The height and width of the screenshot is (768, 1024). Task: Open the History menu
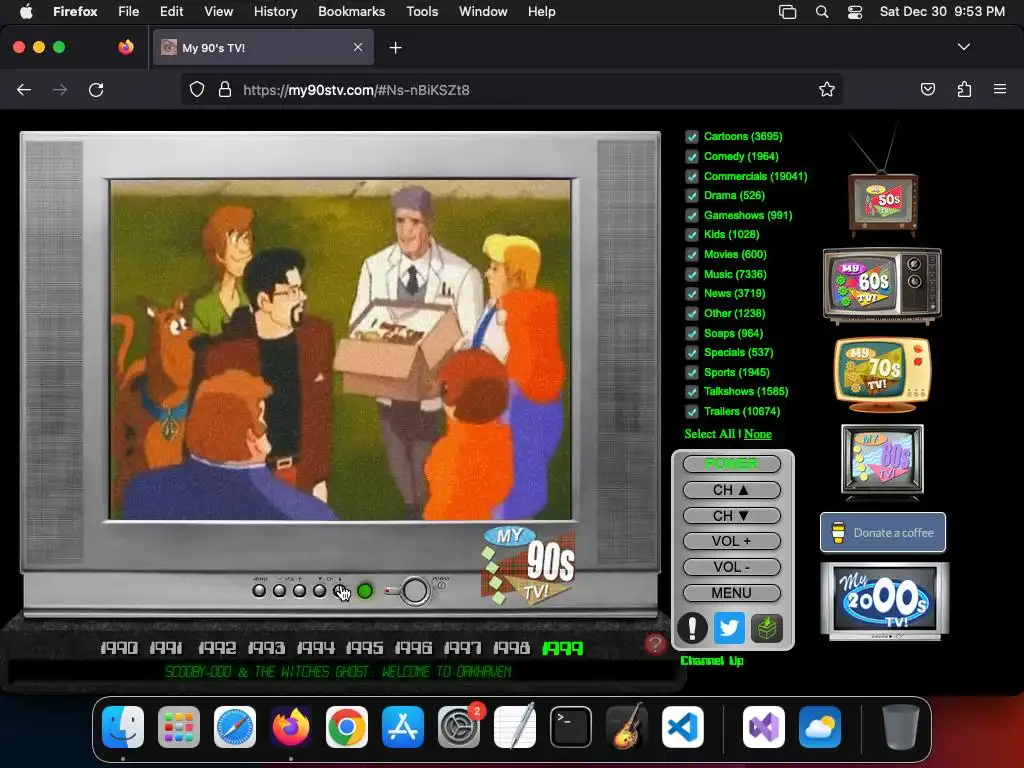pyautogui.click(x=275, y=11)
